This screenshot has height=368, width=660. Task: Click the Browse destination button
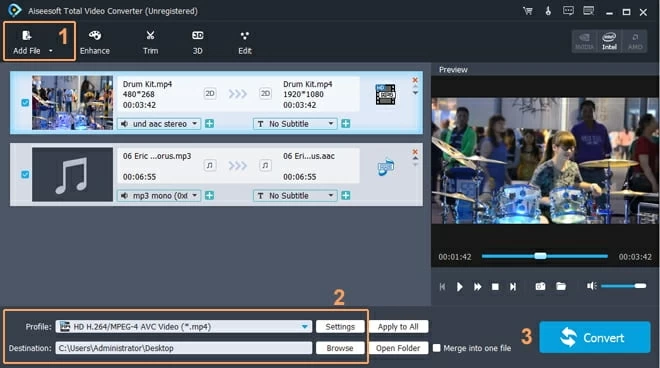pyautogui.click(x=340, y=348)
